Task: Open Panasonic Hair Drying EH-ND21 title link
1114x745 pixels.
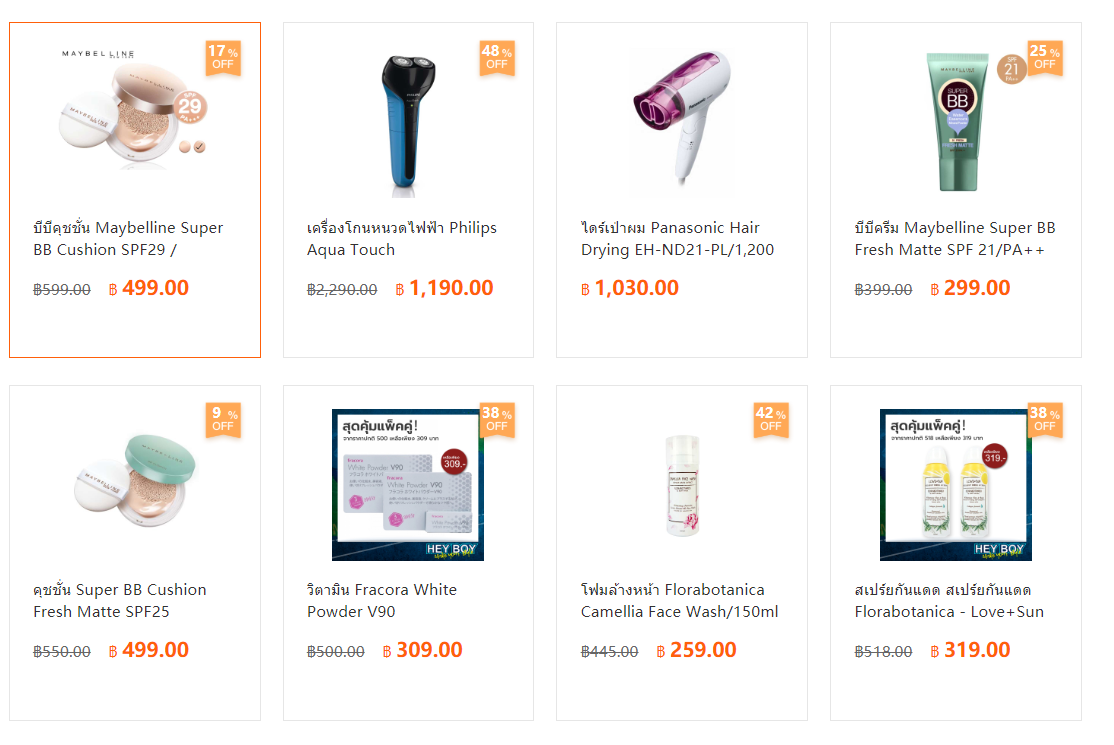Action: click(x=677, y=239)
